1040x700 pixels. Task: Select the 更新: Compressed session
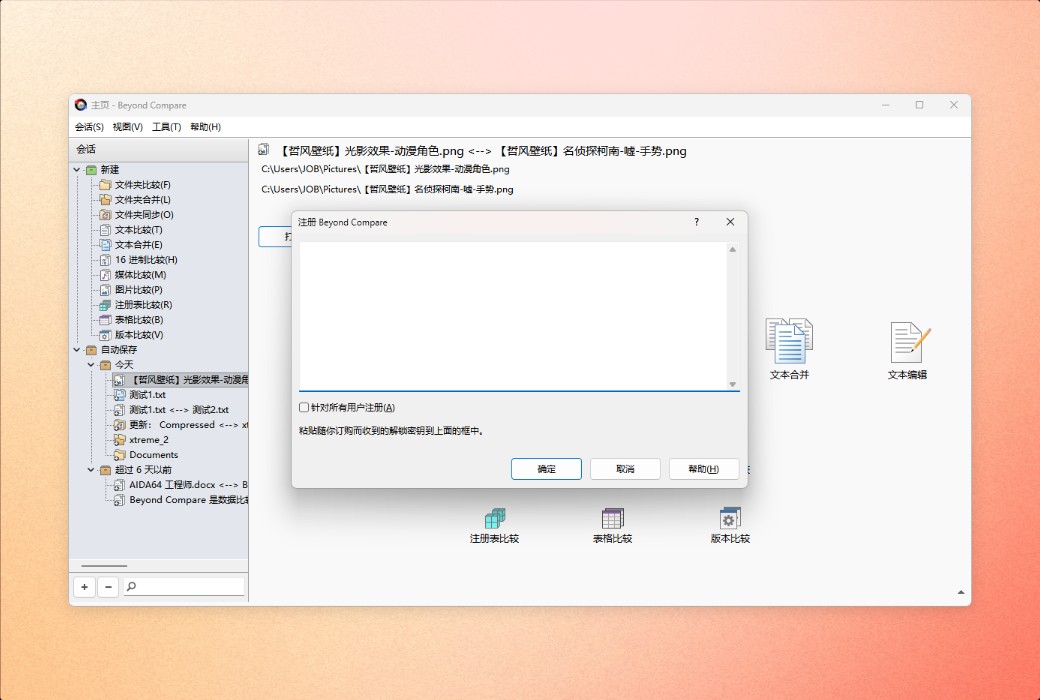click(x=188, y=425)
